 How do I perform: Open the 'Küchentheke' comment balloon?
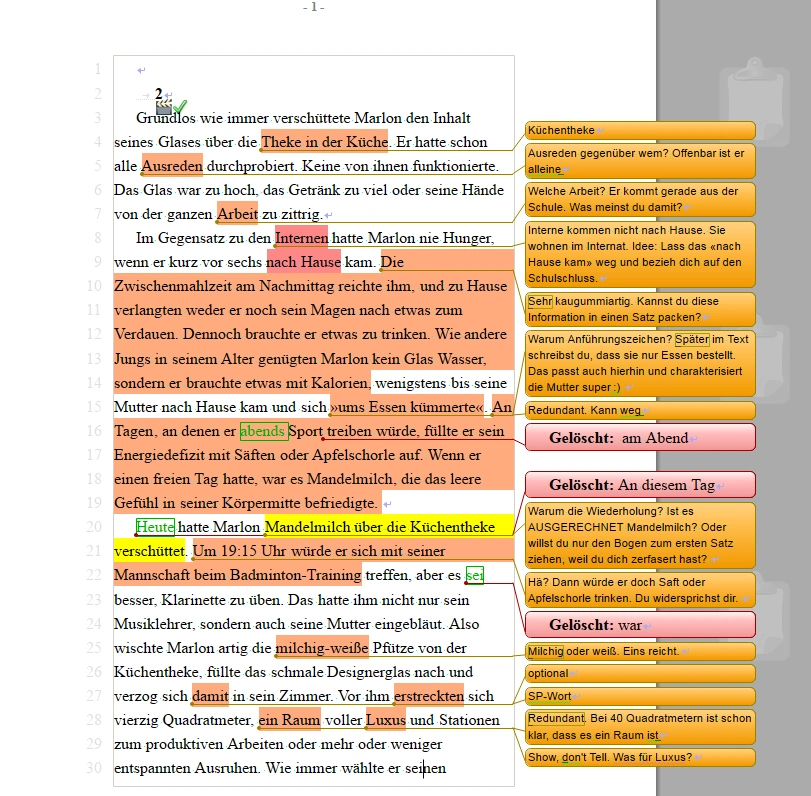click(640, 131)
